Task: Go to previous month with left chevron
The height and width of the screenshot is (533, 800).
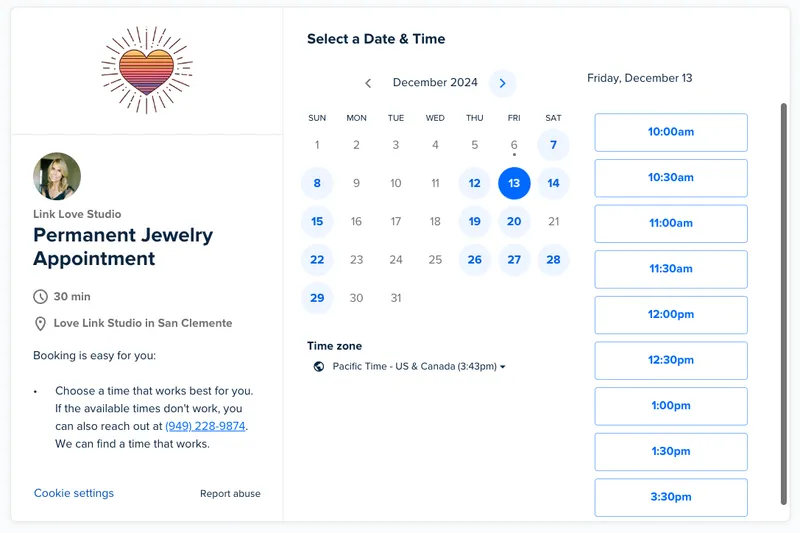Action: tap(368, 83)
